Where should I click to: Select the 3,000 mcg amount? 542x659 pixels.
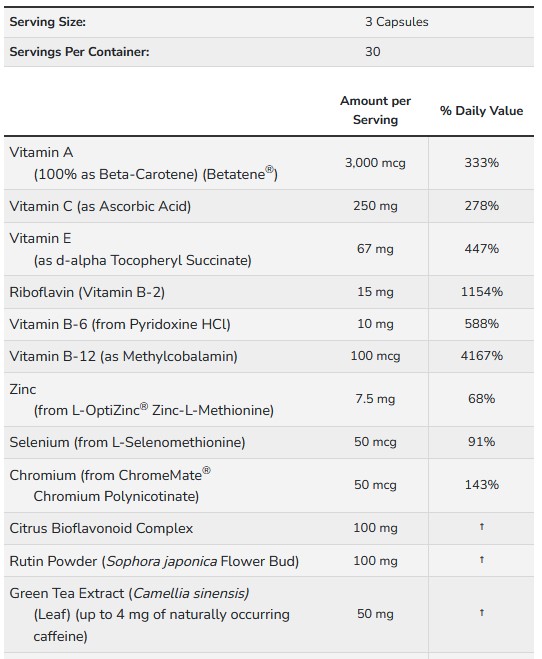click(x=375, y=163)
